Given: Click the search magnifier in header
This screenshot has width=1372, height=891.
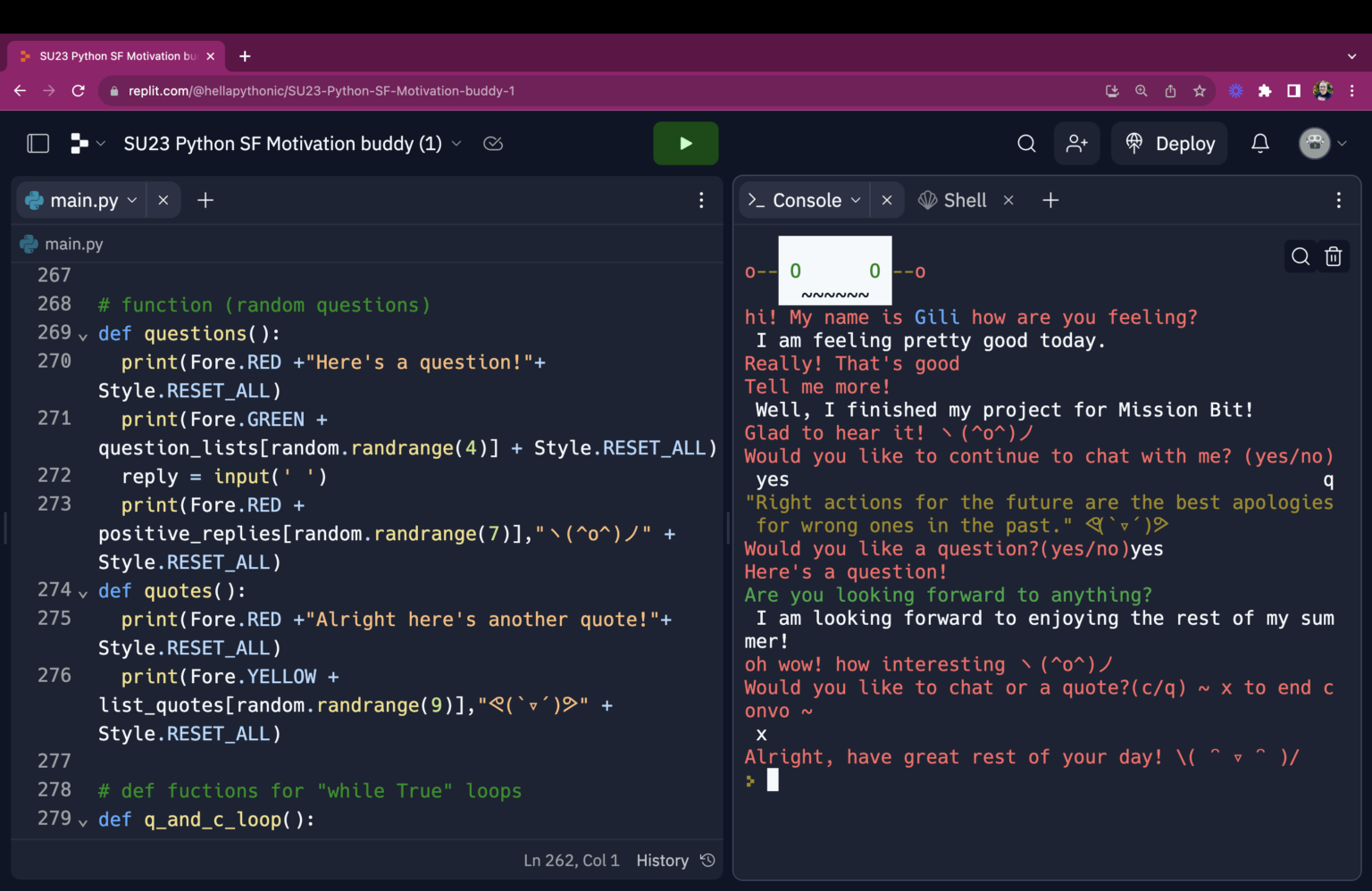Looking at the screenshot, I should [1026, 144].
